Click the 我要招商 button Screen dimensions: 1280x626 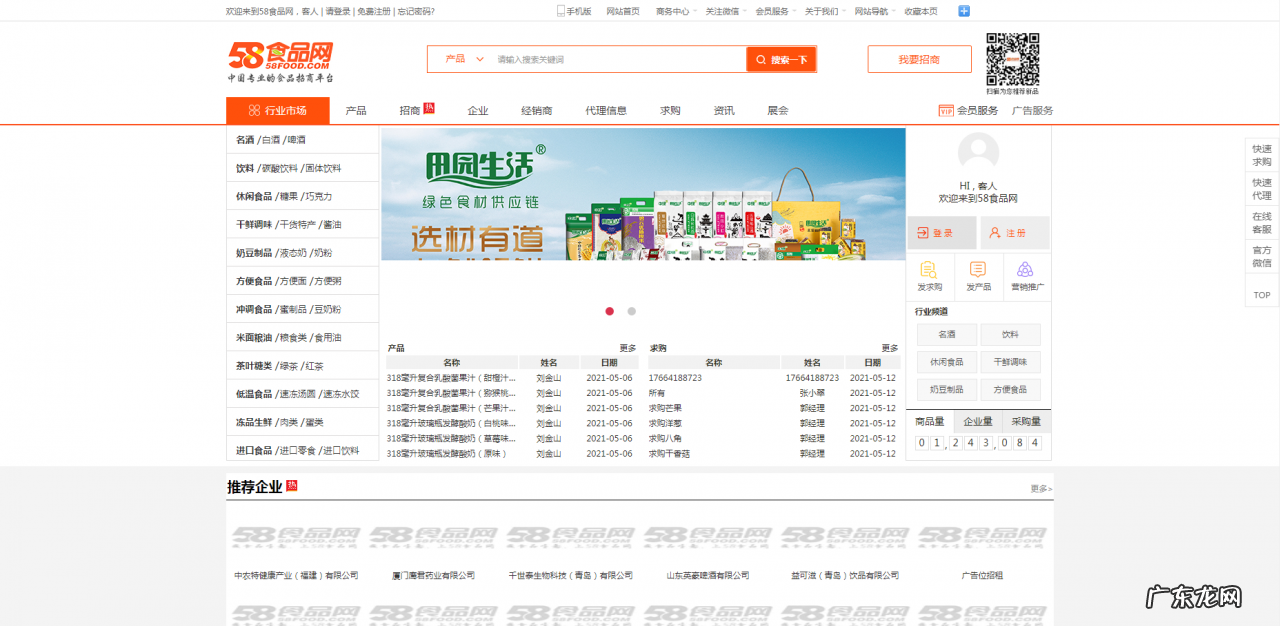click(918, 58)
